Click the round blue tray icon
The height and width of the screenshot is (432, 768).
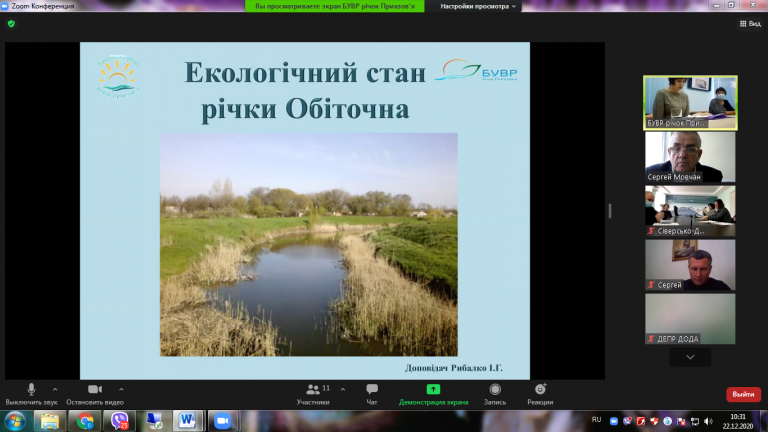(x=668, y=421)
